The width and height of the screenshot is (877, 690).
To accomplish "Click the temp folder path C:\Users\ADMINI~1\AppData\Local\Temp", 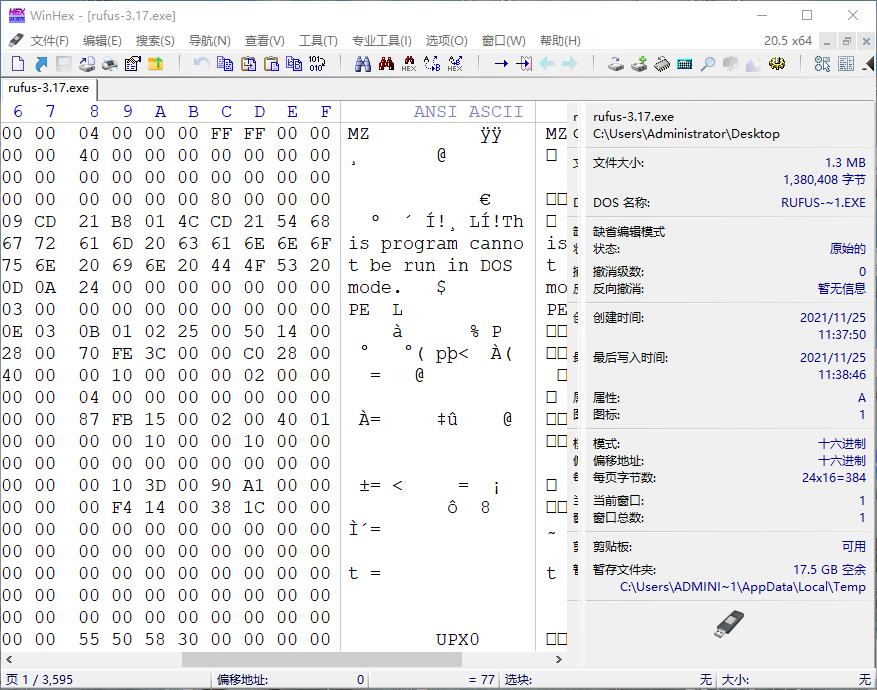I will 742,587.
